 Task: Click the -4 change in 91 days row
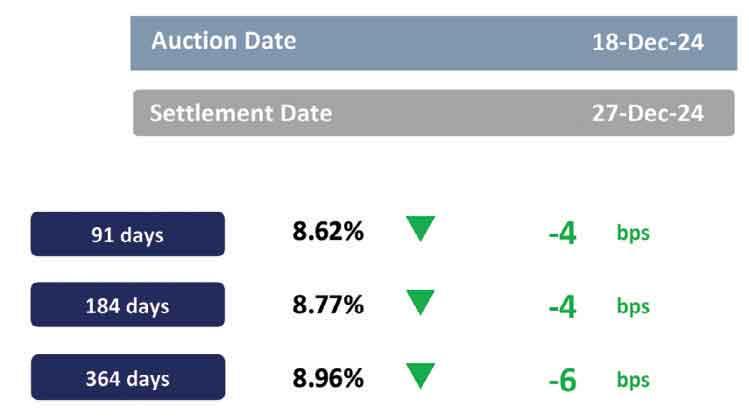562,234
